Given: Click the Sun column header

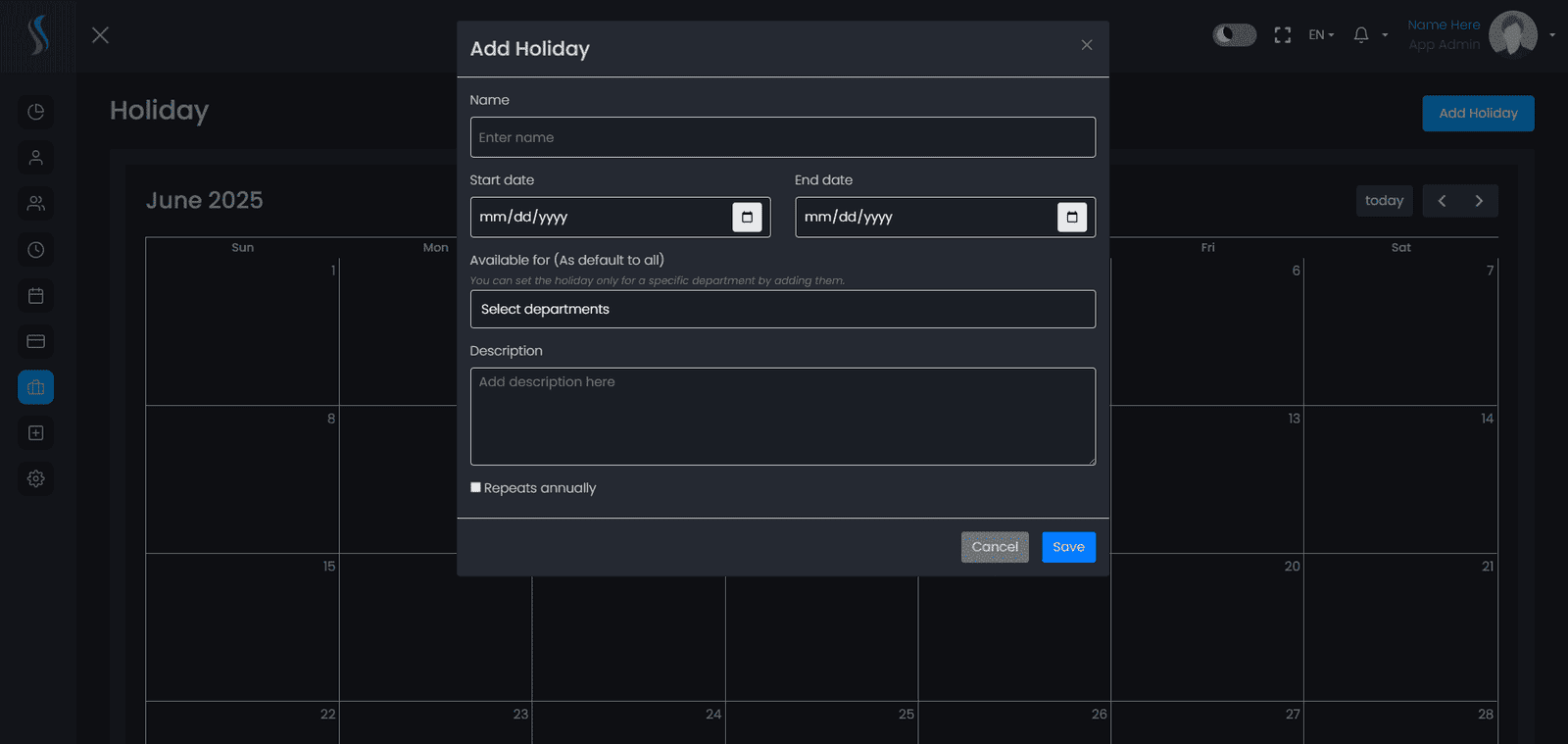Looking at the screenshot, I should 243,248.
